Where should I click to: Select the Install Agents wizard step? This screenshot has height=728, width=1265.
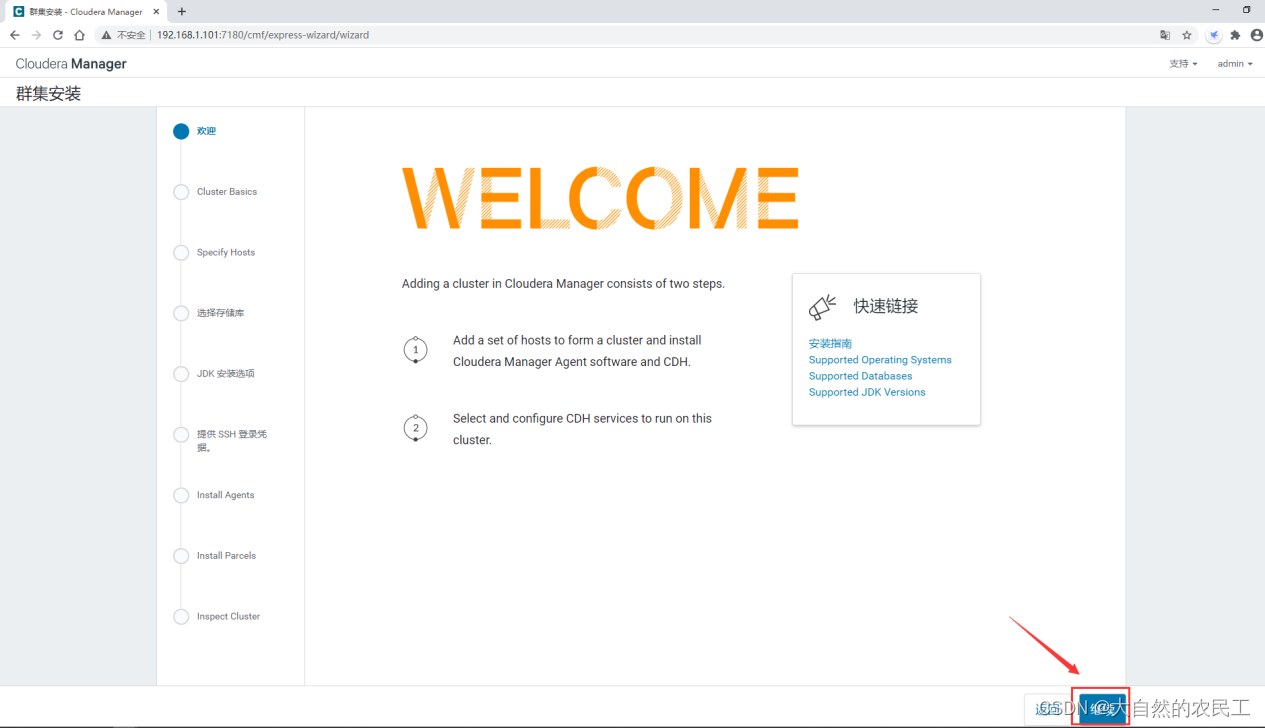[226, 495]
